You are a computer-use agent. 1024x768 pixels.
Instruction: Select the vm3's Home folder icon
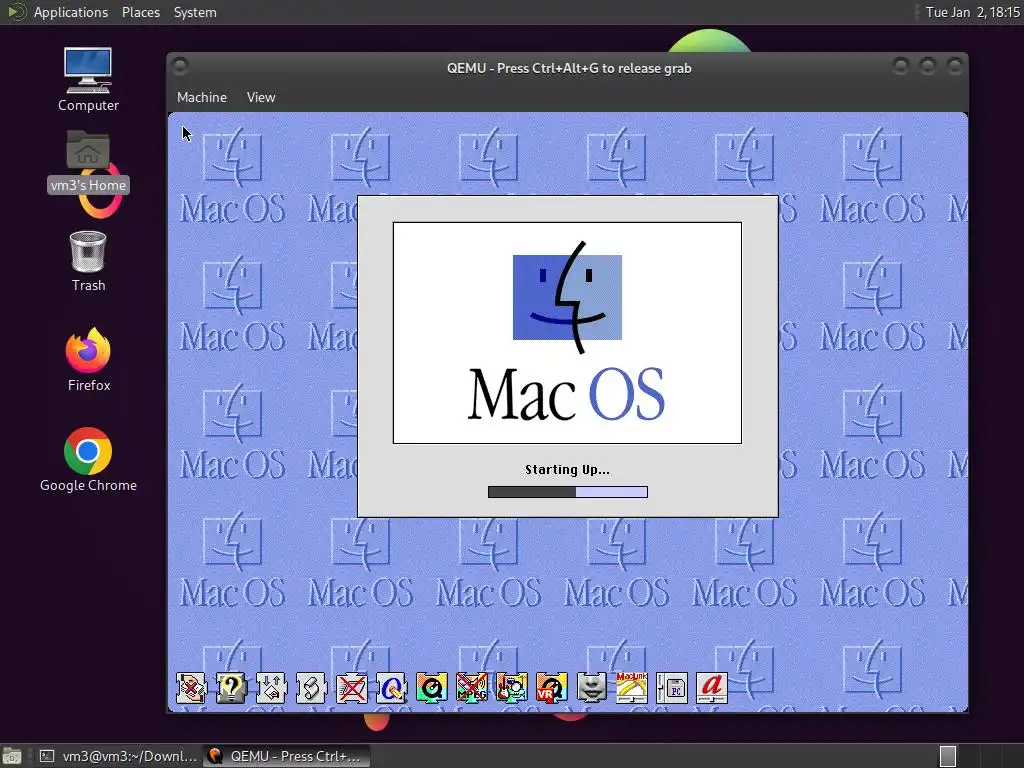coord(88,161)
